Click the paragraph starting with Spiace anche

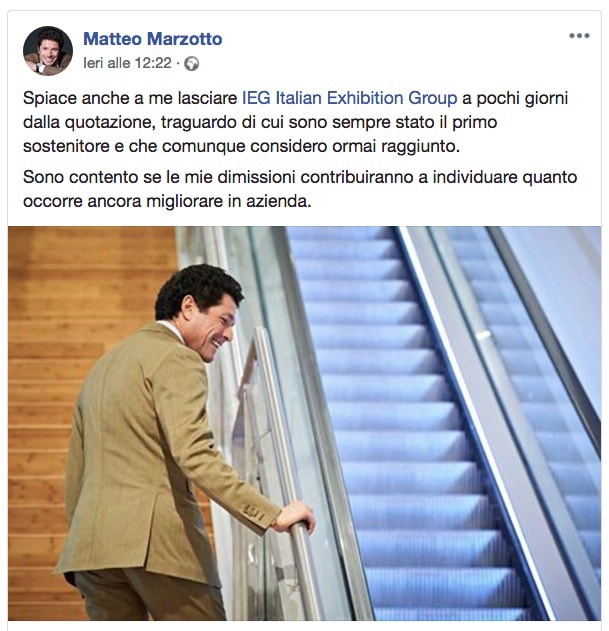tap(296, 122)
